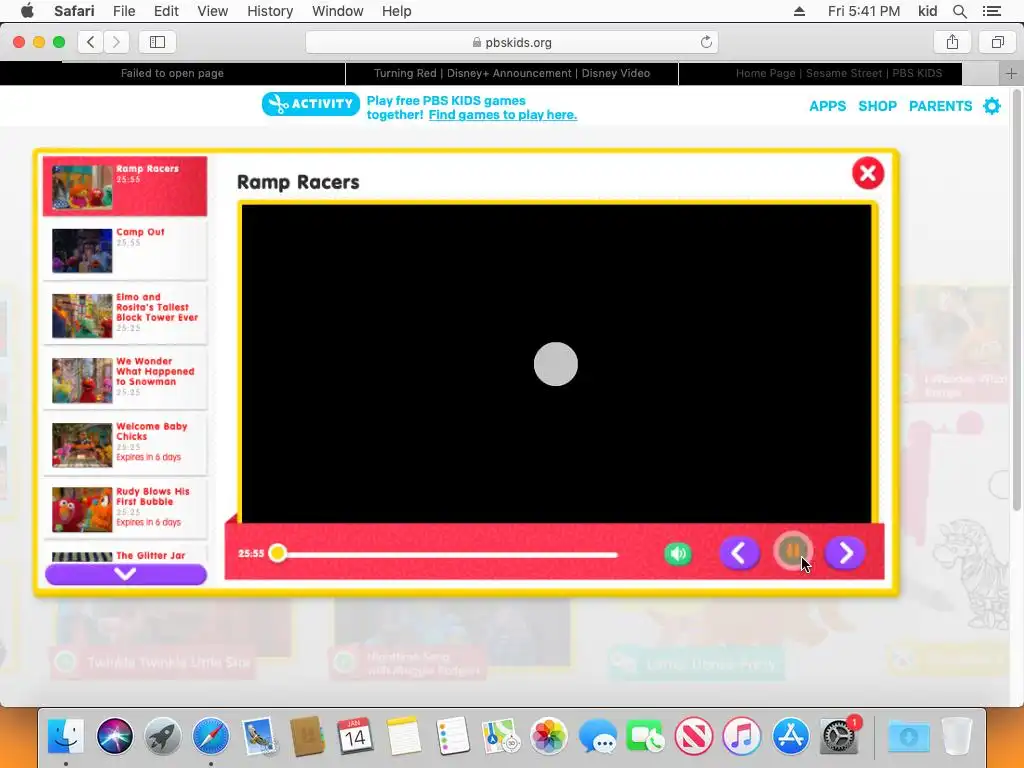Open Reminders in the Dock

[x=452, y=736]
